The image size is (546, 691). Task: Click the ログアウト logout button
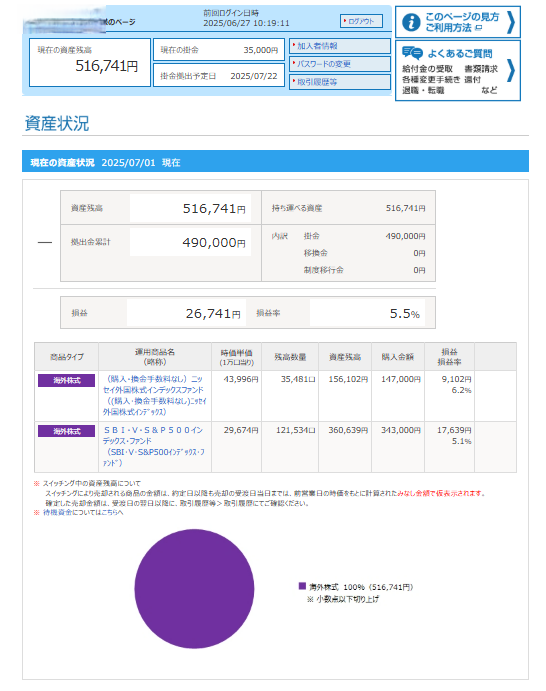tap(361, 21)
